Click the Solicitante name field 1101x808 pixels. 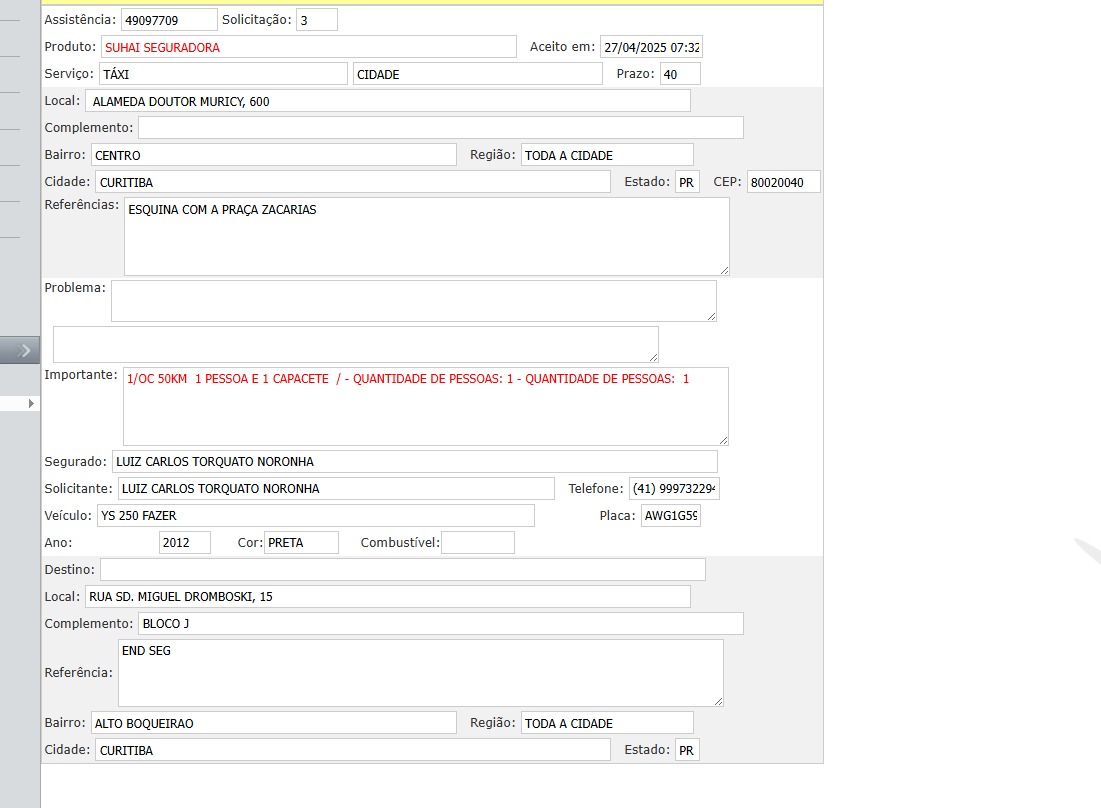point(336,489)
